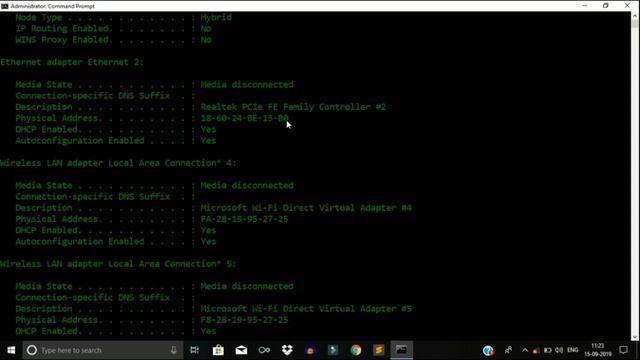
Task: Click the scrollbar up arrow
Action: click(635, 16)
